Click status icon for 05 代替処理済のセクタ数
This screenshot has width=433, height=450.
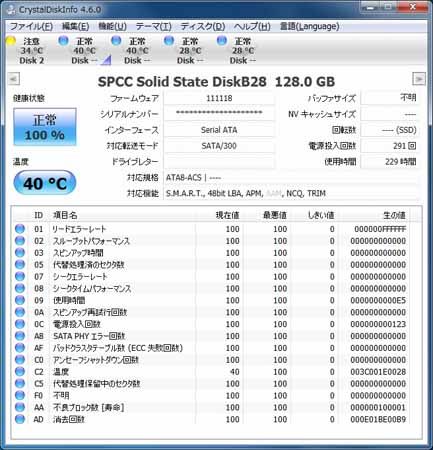pyautogui.click(x=20, y=265)
